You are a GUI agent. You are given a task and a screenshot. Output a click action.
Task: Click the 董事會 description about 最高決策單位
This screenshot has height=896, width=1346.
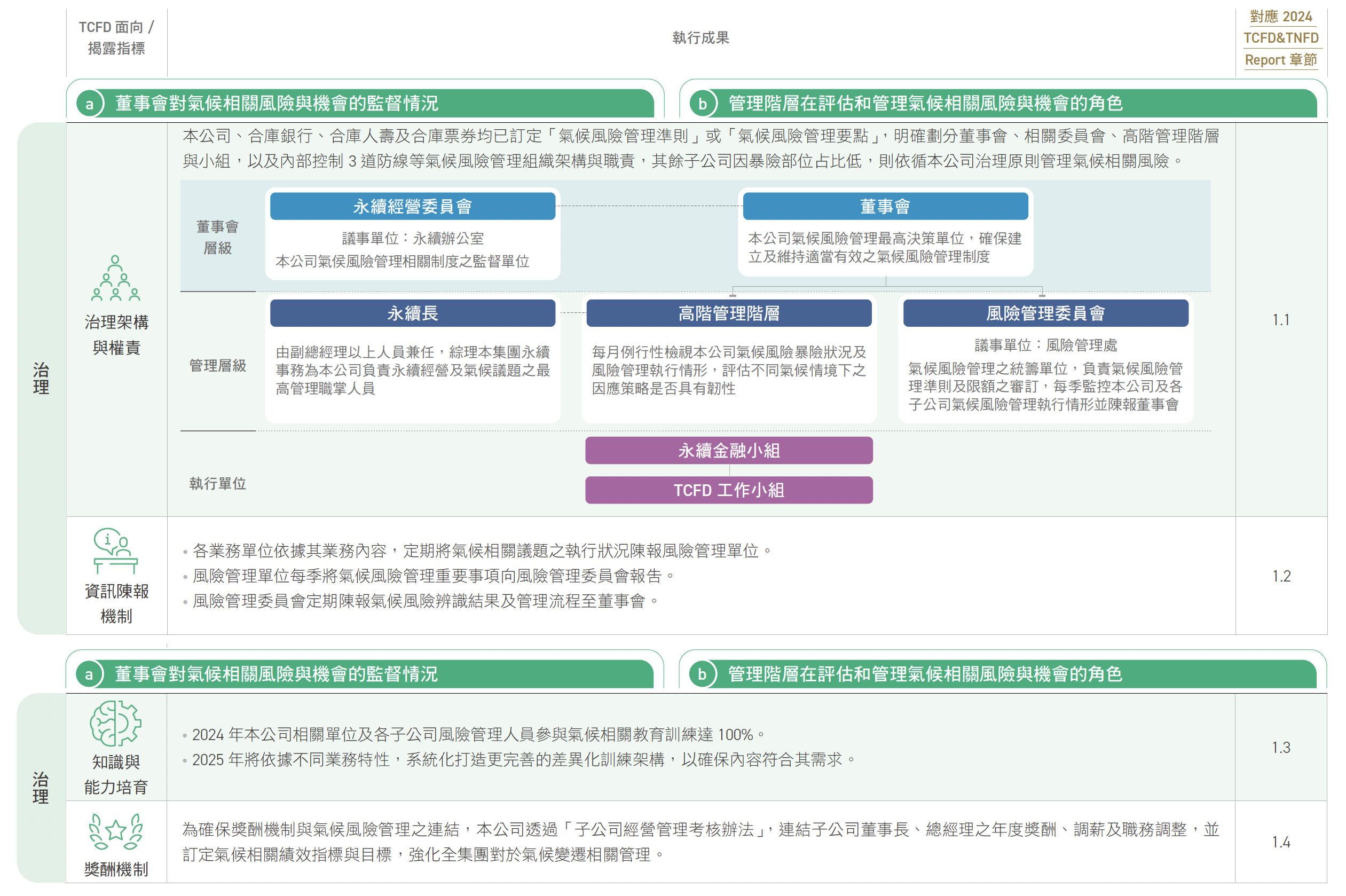[x=885, y=247]
